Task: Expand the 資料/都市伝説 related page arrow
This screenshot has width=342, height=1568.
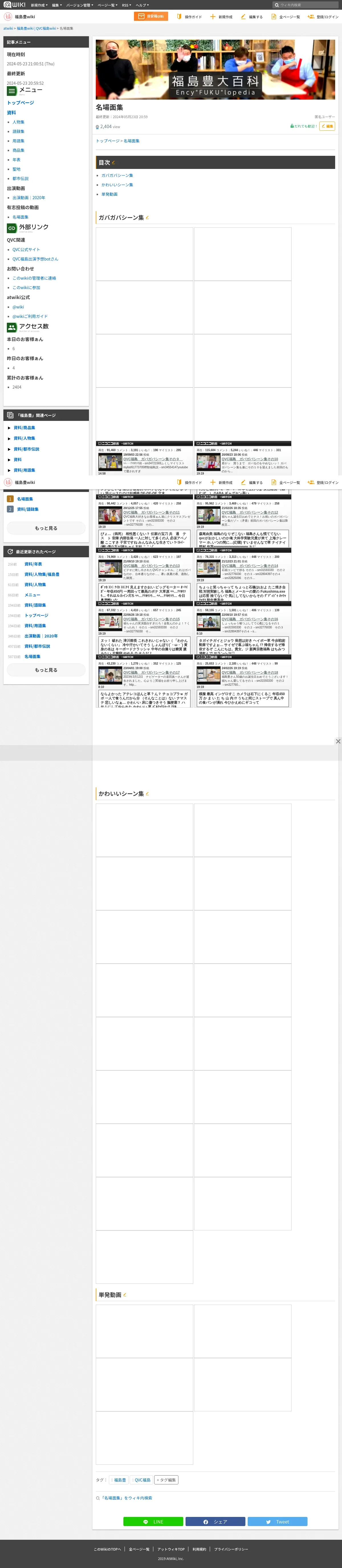Action: coord(9,449)
